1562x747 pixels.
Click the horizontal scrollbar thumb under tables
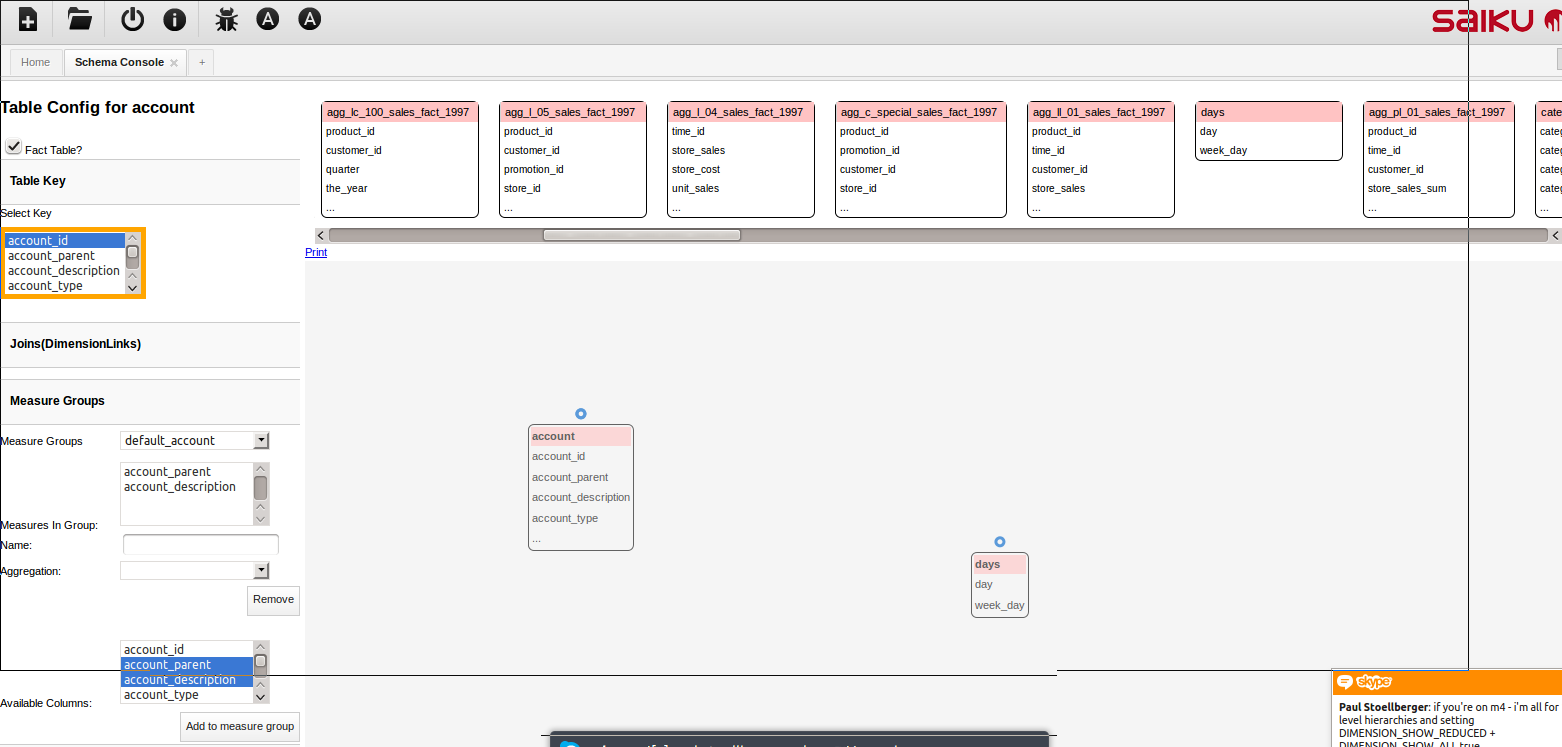coord(642,235)
